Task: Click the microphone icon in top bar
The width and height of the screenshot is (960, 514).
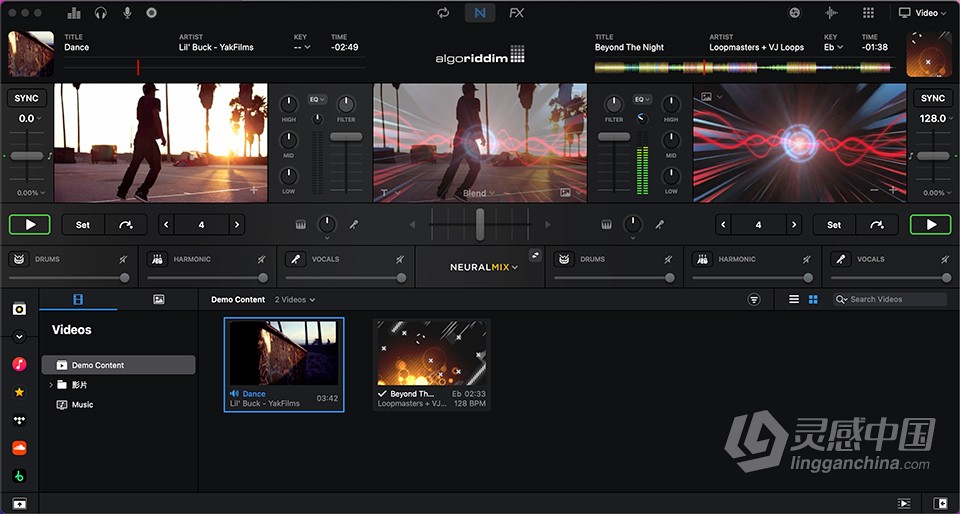Action: [127, 13]
